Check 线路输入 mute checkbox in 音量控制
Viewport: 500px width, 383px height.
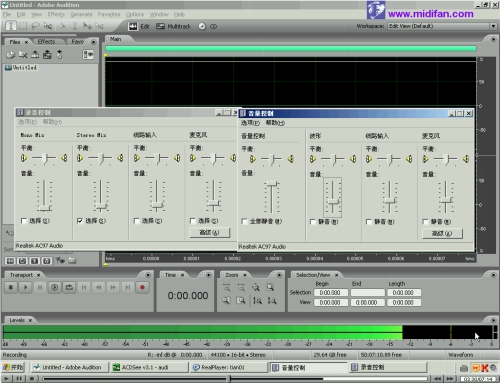pyautogui.click(x=369, y=222)
